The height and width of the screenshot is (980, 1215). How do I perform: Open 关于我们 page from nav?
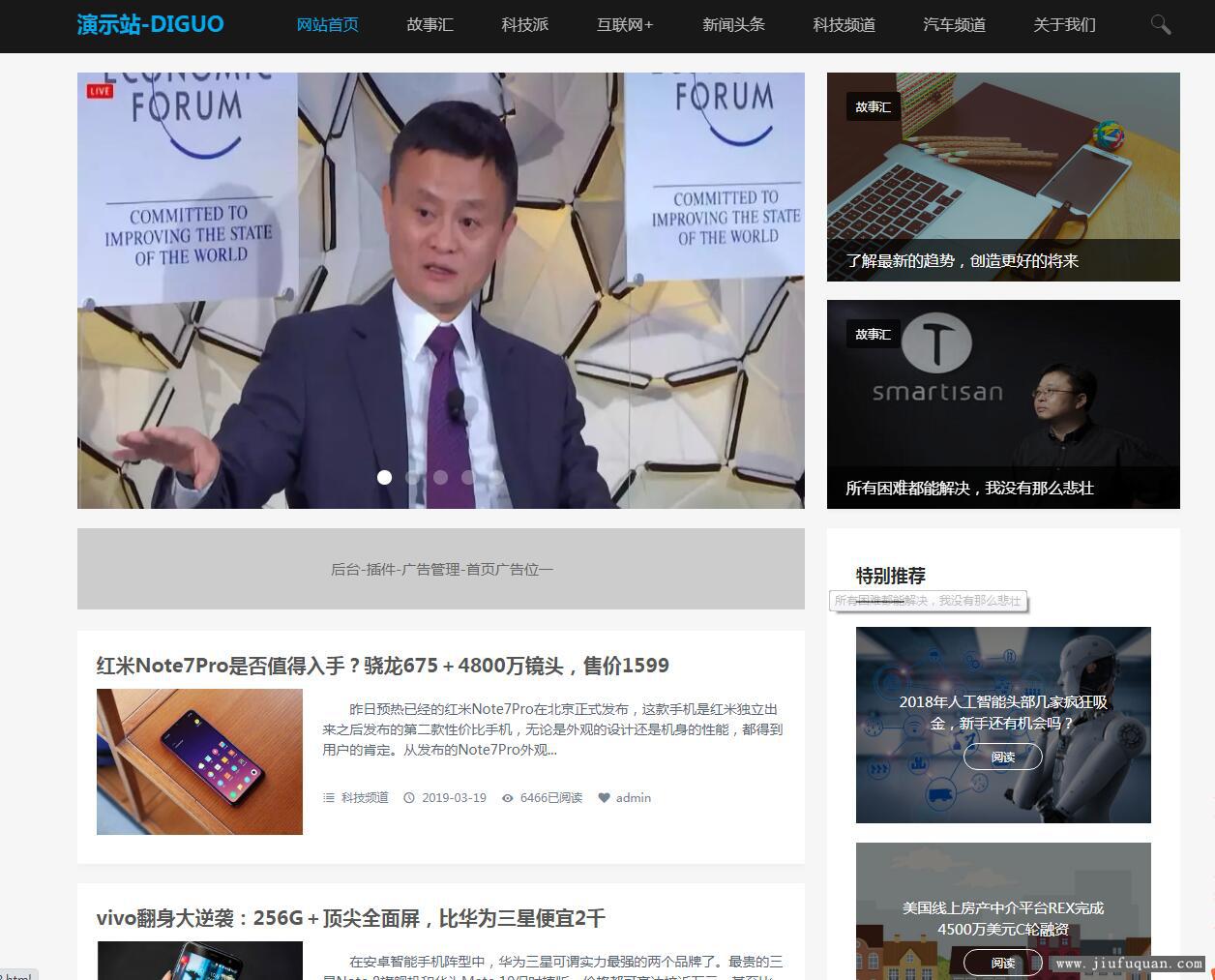tap(1064, 24)
